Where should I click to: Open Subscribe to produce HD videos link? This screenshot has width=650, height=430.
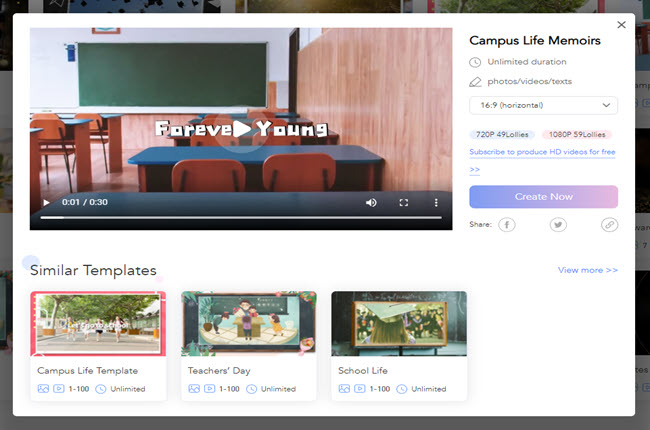pos(541,152)
